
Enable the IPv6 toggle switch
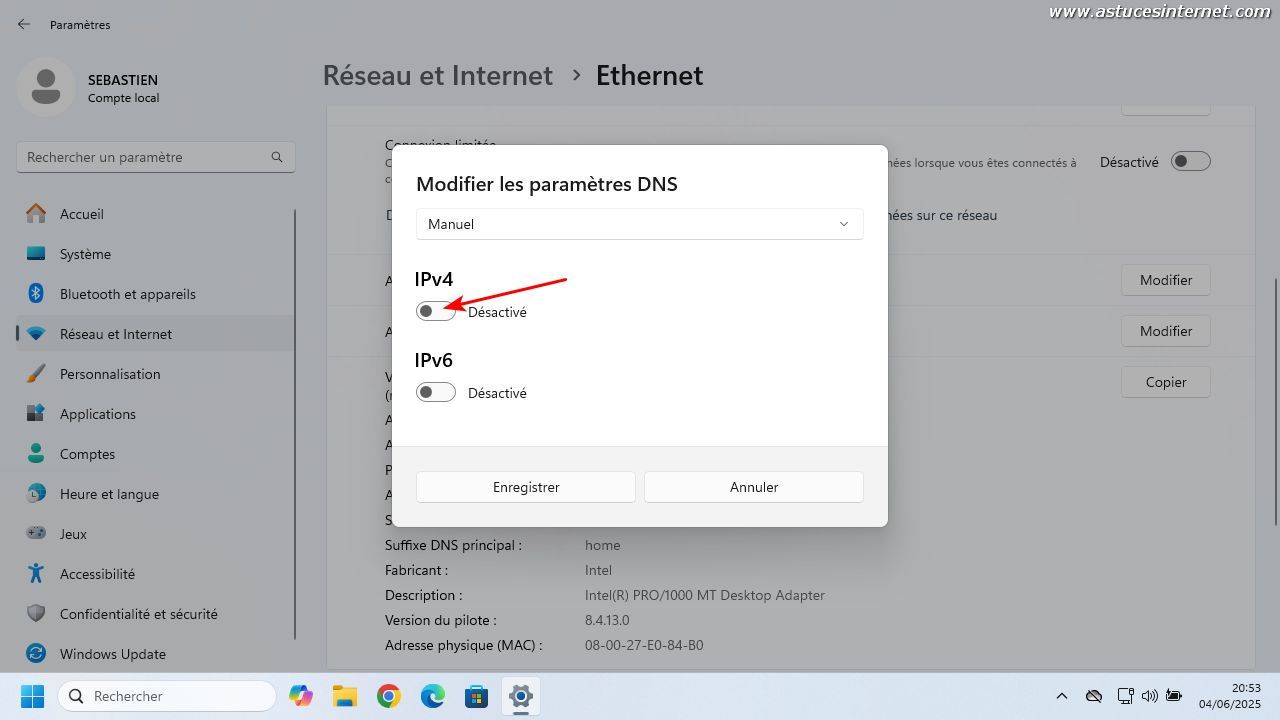(x=436, y=392)
